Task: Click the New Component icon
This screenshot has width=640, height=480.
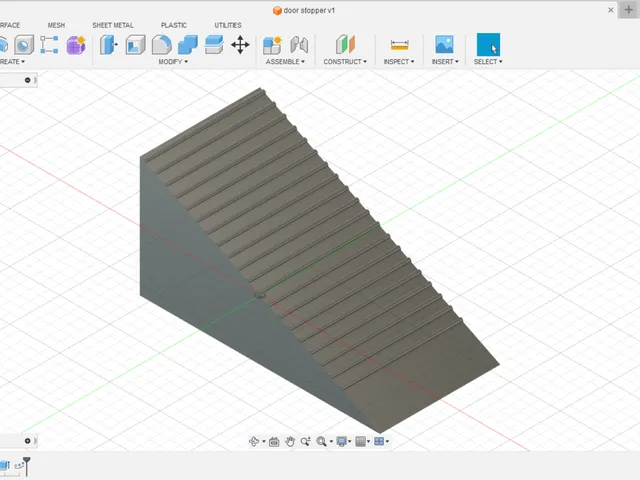Action: [272, 45]
